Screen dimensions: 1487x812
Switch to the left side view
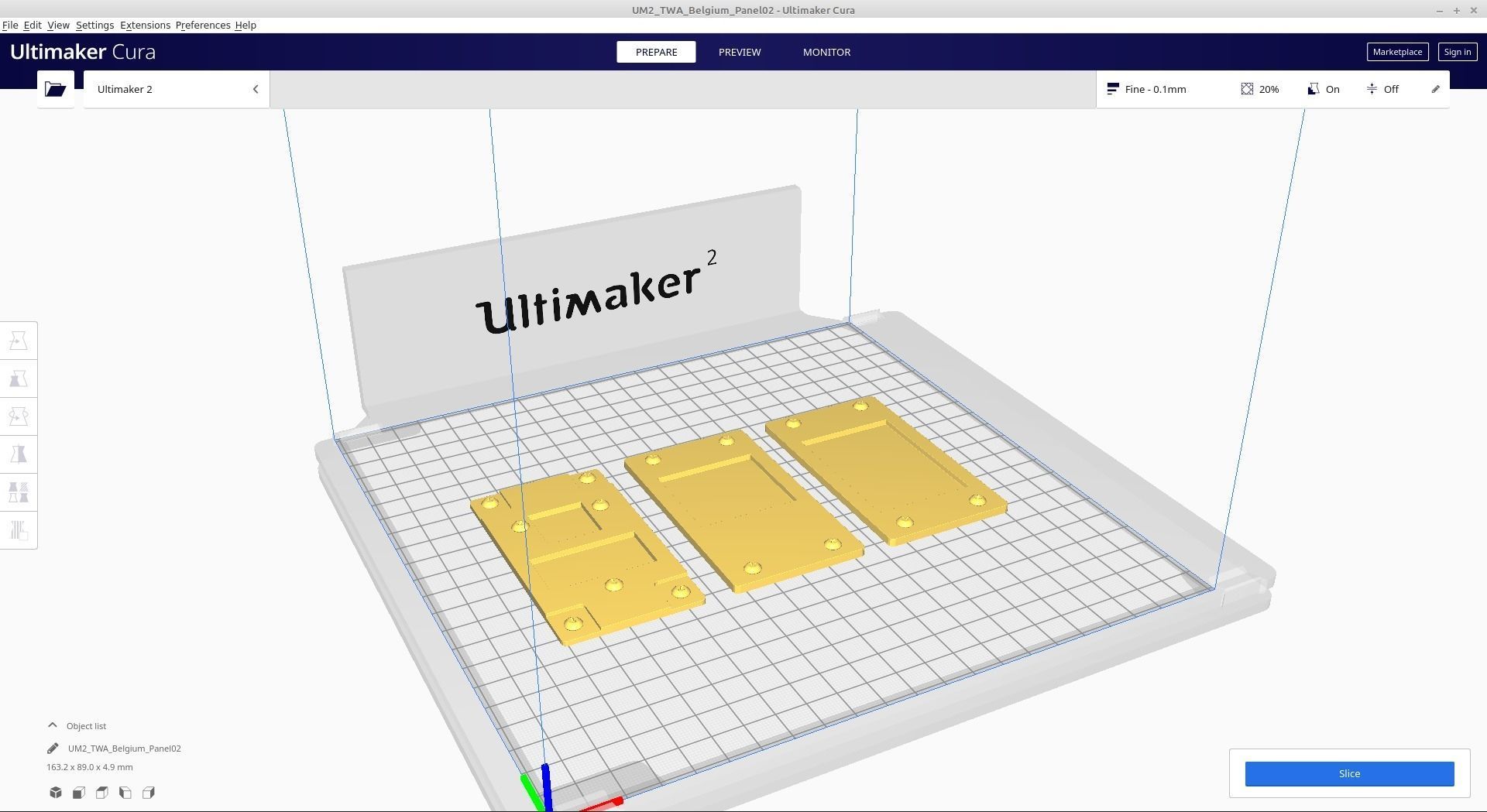click(x=125, y=793)
